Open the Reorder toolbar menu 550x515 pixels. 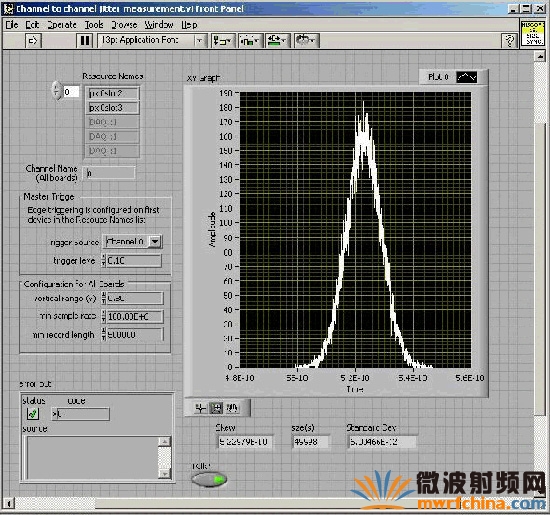click(x=306, y=41)
